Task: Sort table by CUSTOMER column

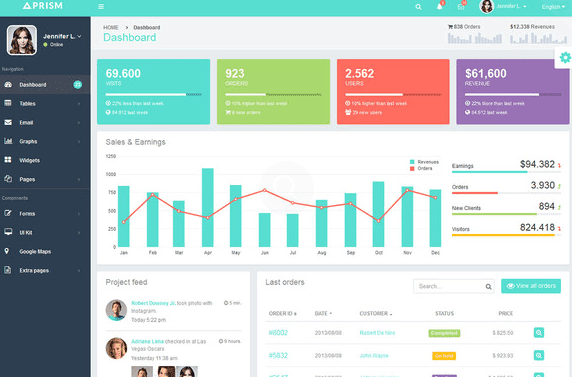Action: (376, 313)
